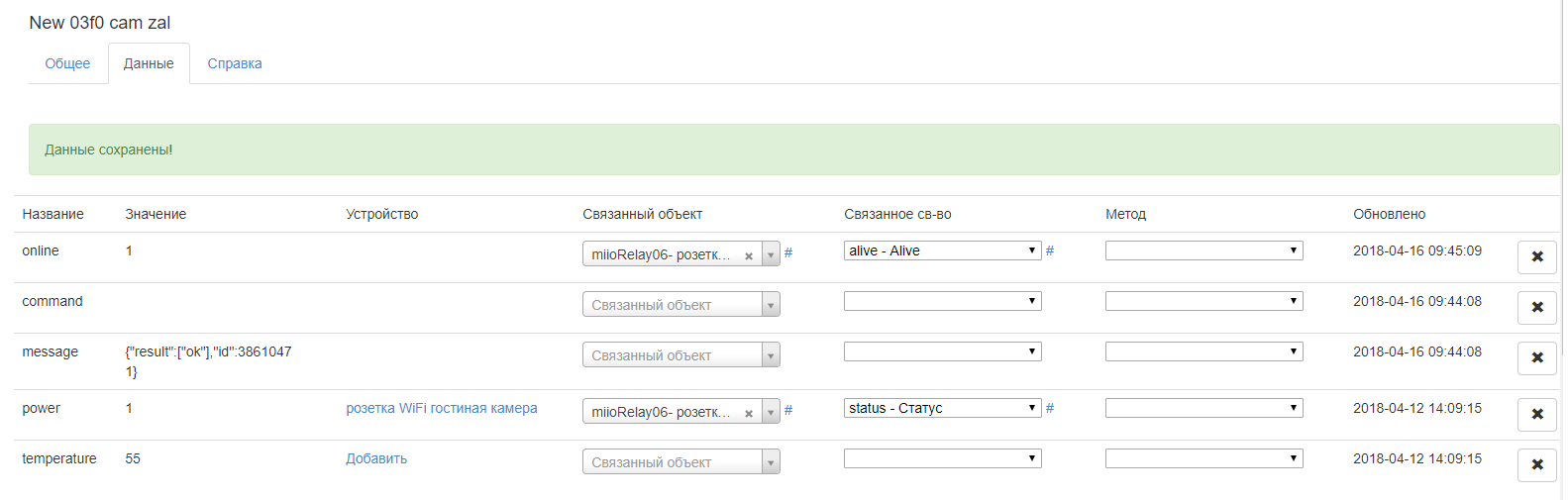Open linked property dropdown in message row
The image size is (1568, 500).
tap(942, 352)
